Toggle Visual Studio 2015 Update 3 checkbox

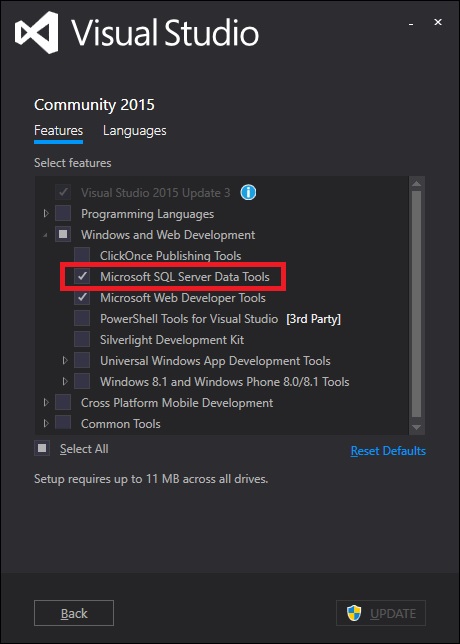[63, 192]
